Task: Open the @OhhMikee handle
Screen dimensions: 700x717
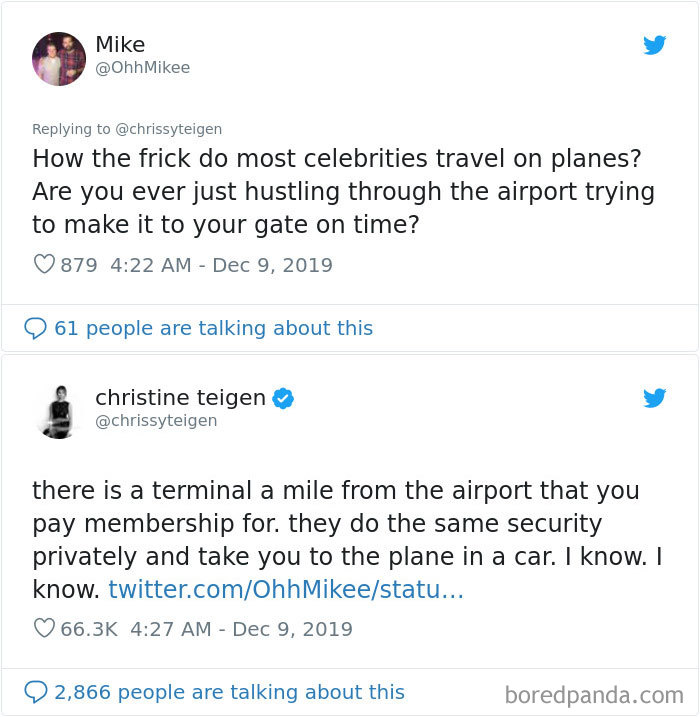Action: [142, 68]
